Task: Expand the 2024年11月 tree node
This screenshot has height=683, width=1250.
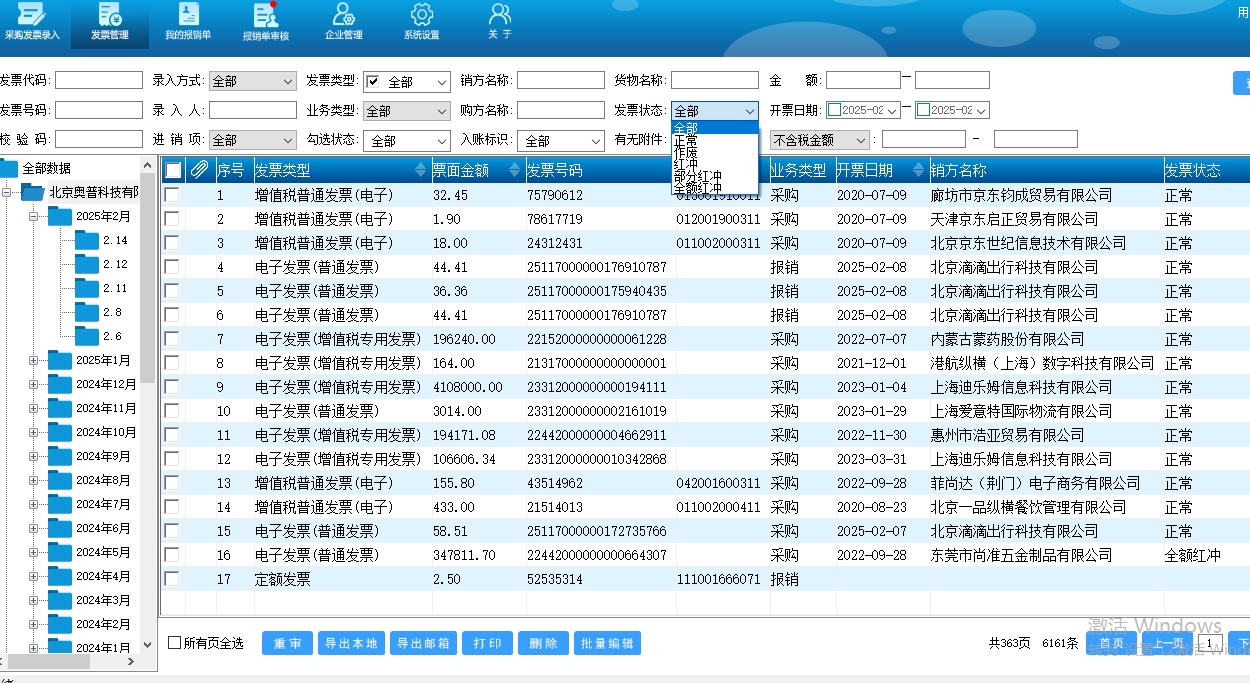Action: pyautogui.click(x=33, y=408)
